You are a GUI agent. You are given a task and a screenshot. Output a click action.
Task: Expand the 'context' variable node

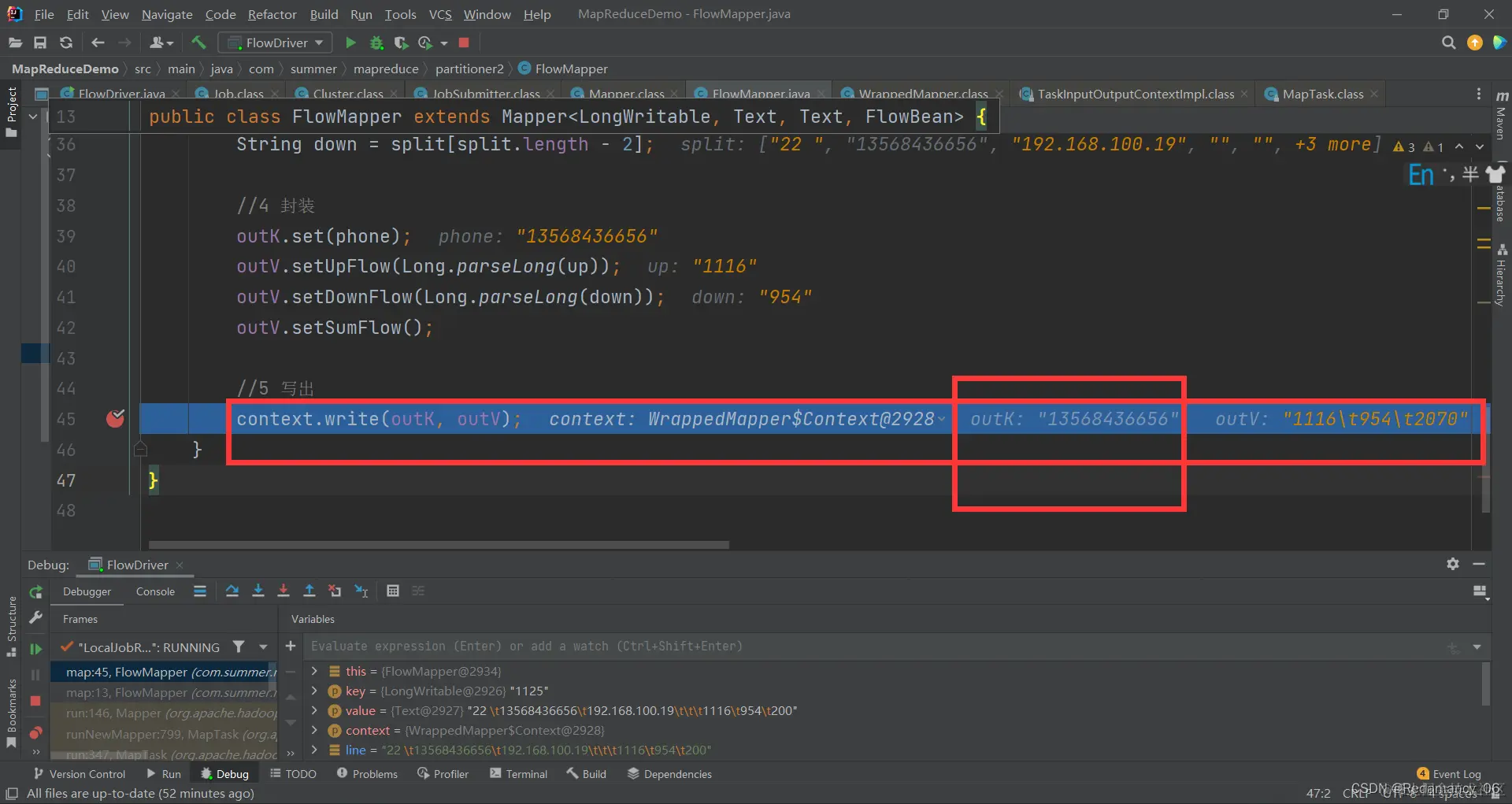[x=314, y=730]
